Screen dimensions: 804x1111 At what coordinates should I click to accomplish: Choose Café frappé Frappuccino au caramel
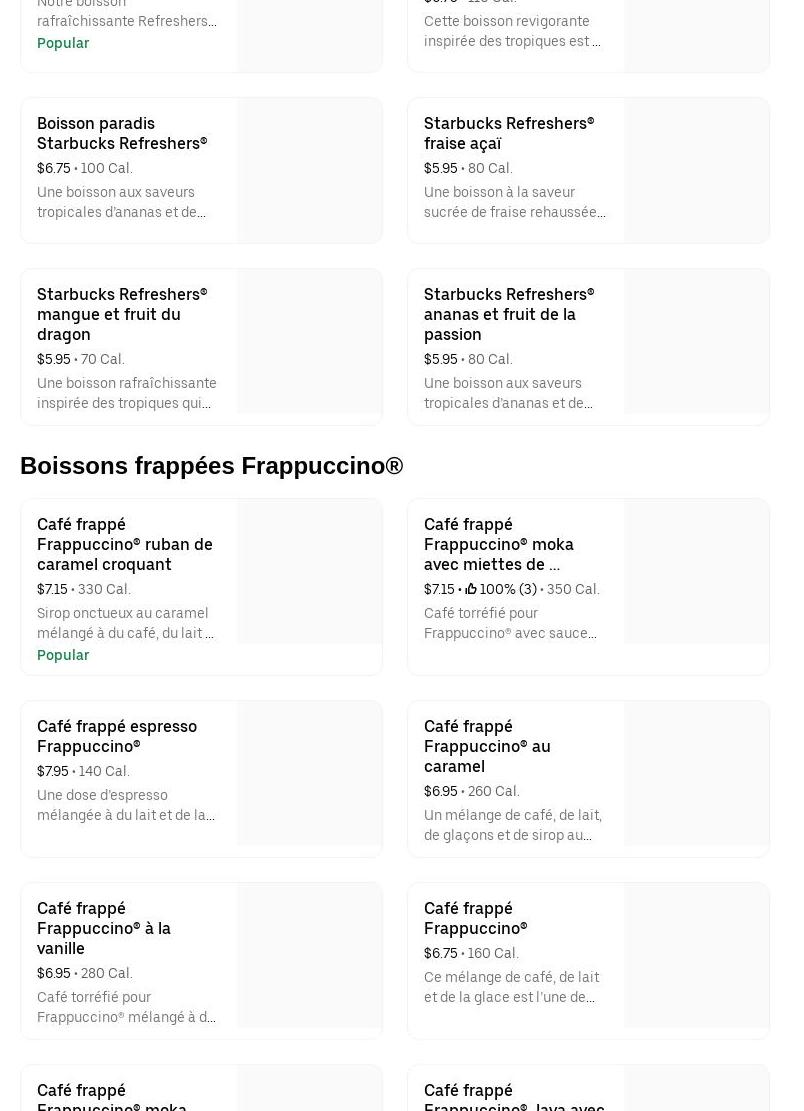[487, 746]
